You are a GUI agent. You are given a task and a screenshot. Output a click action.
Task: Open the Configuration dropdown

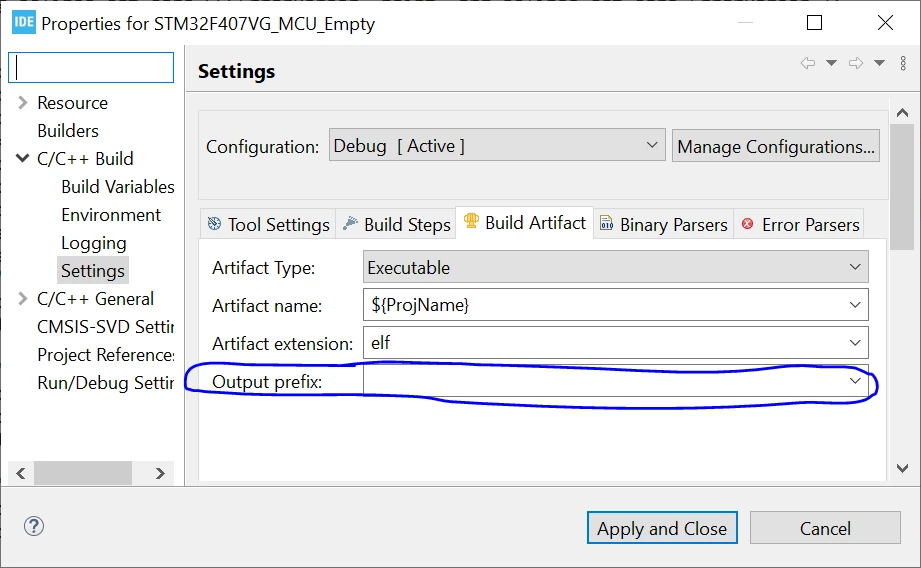pos(497,145)
